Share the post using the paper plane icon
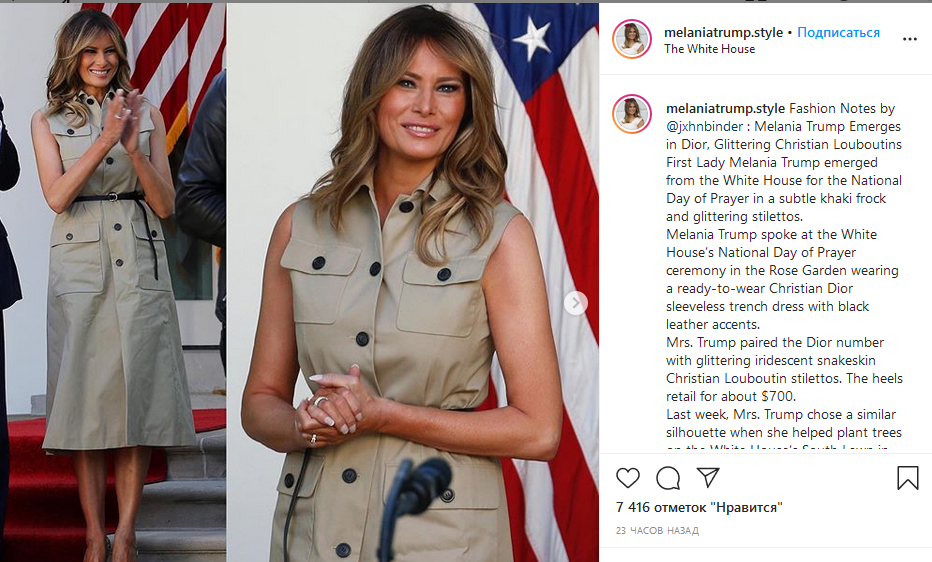This screenshot has width=932, height=562. coord(708,477)
